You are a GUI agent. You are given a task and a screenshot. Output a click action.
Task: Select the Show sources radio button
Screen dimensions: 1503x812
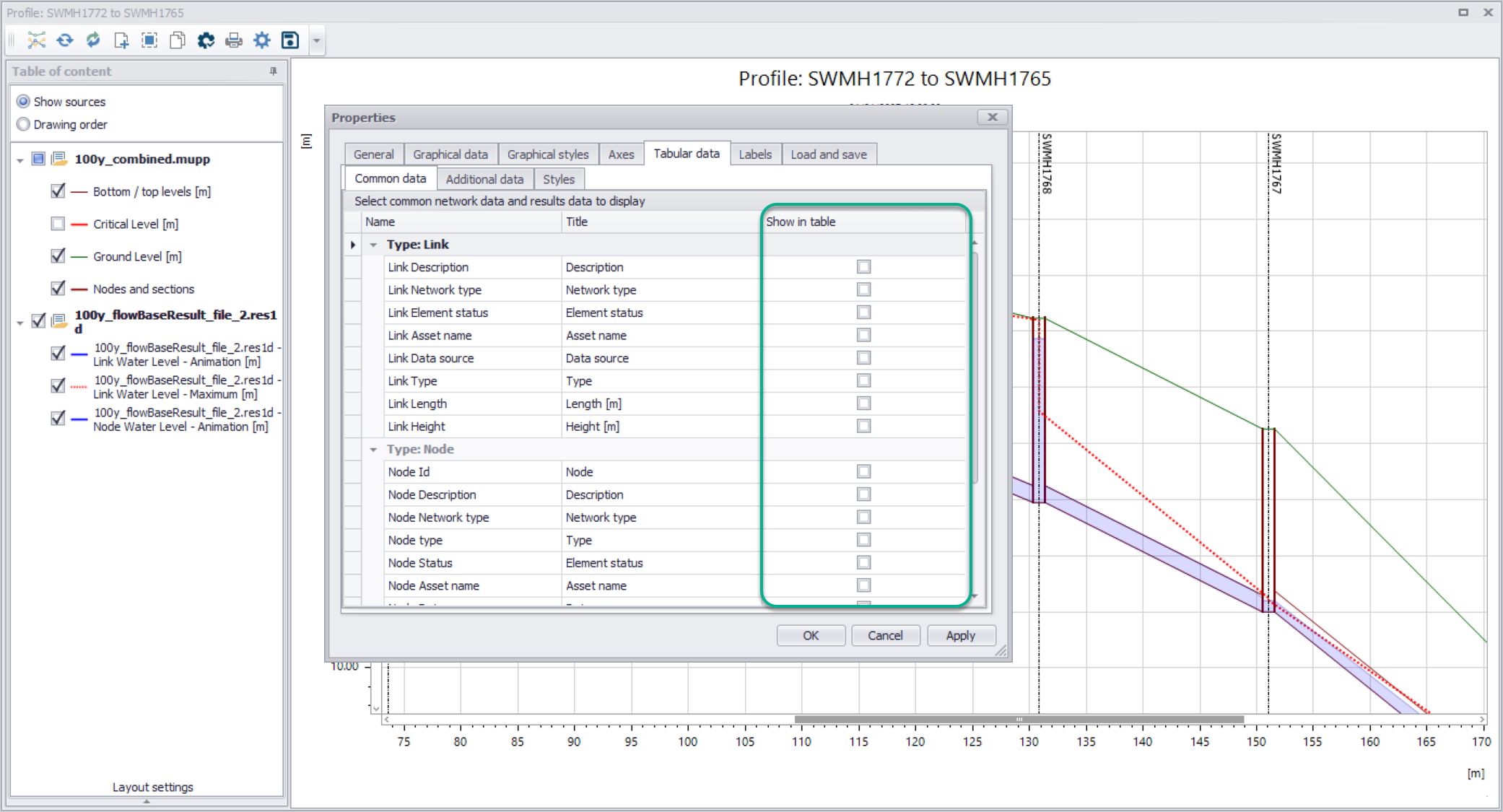click(x=23, y=101)
